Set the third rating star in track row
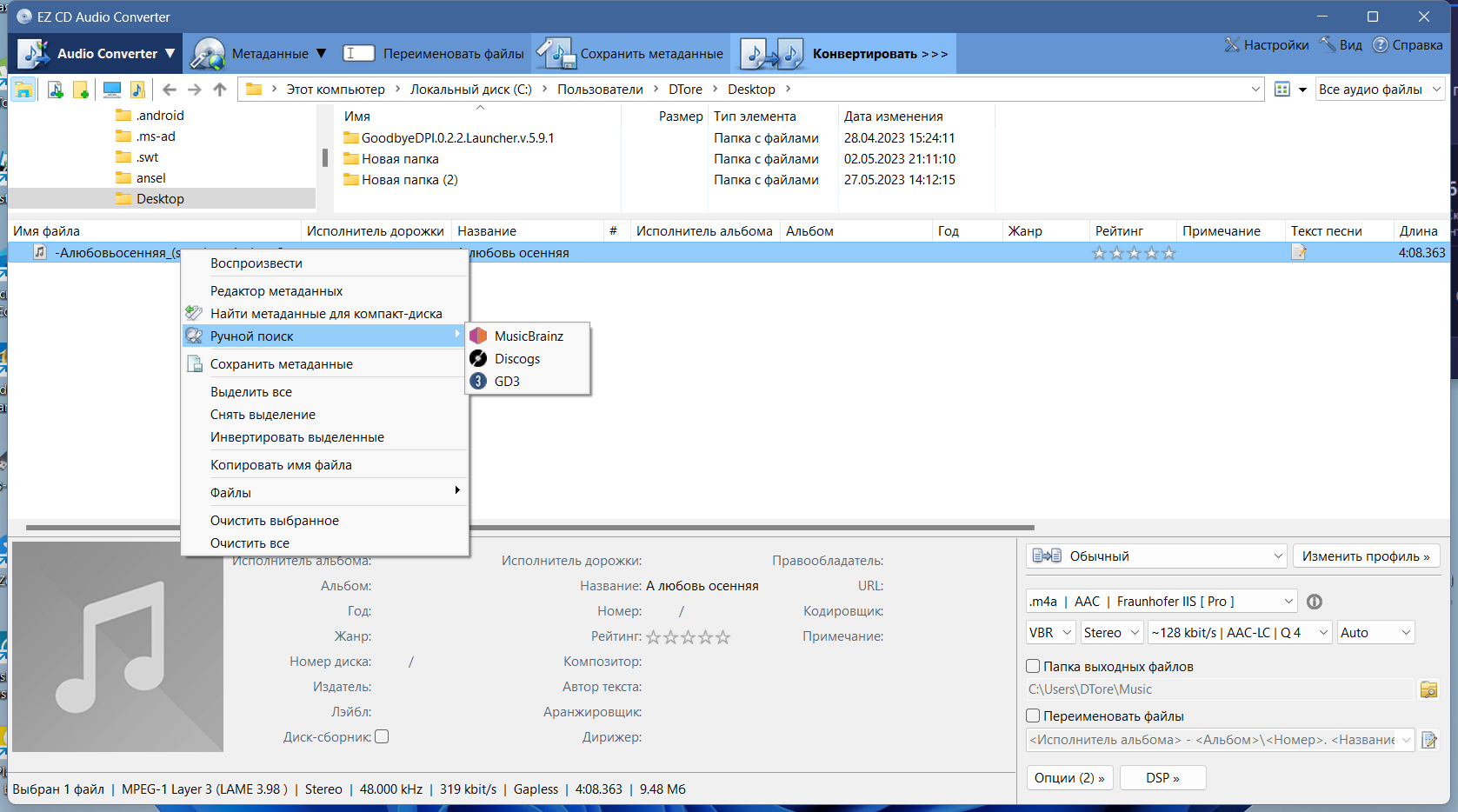Viewport: 1458px width, 812px height. point(1134,253)
